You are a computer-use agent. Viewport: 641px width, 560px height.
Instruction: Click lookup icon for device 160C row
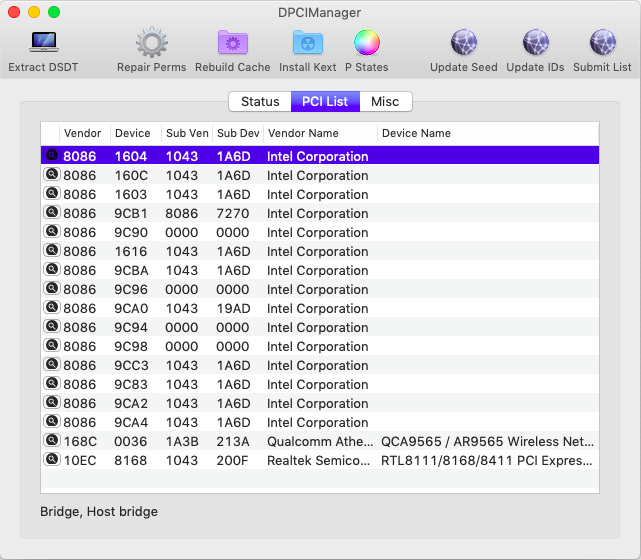[52, 175]
